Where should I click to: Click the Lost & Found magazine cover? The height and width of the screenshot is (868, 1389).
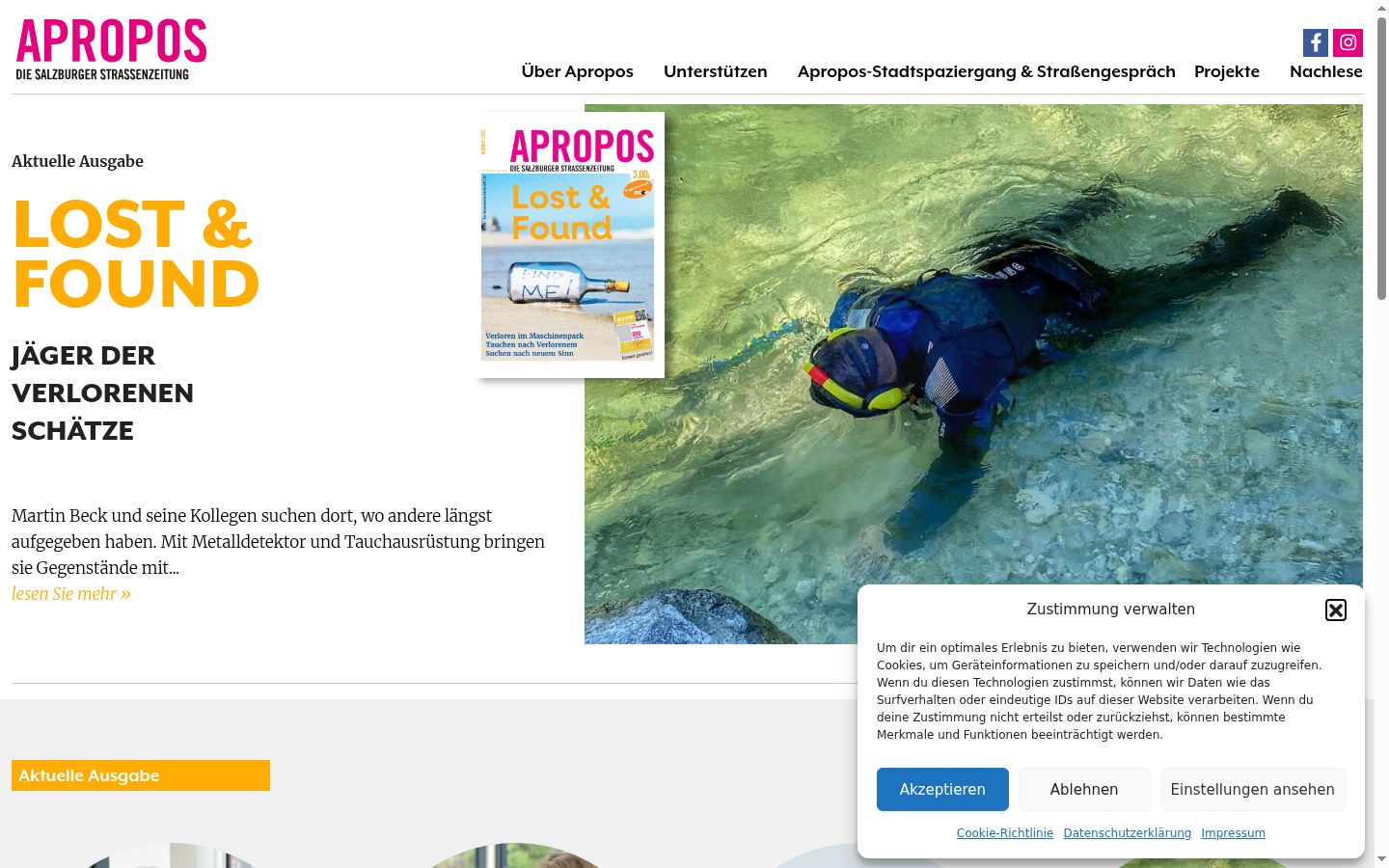(571, 245)
